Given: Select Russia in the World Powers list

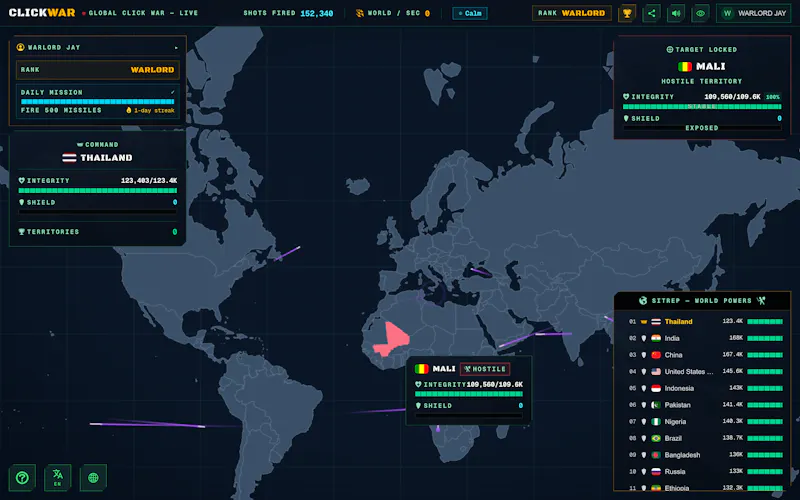Looking at the screenshot, I should point(702,471).
